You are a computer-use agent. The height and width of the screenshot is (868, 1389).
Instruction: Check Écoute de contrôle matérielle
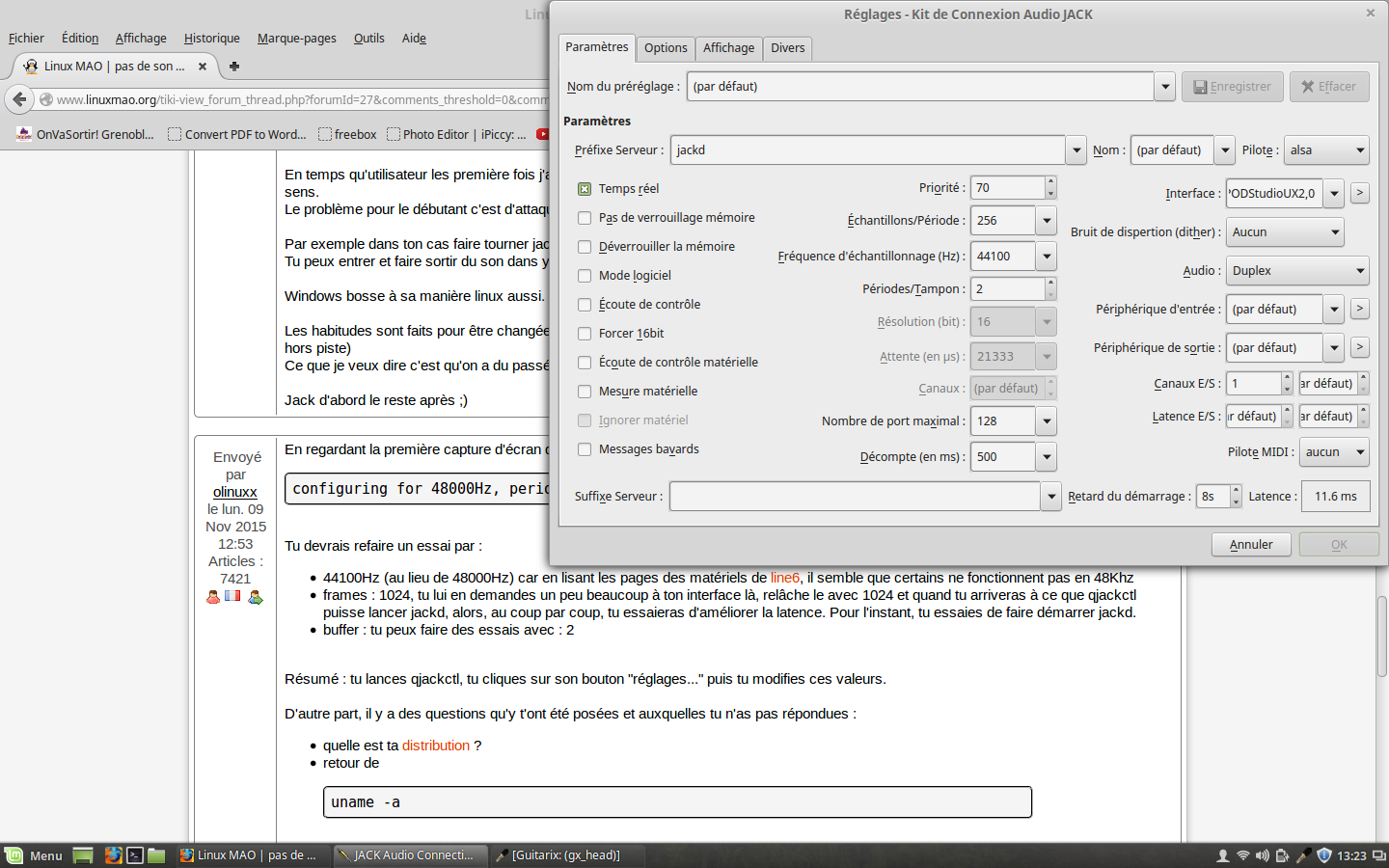click(x=585, y=363)
